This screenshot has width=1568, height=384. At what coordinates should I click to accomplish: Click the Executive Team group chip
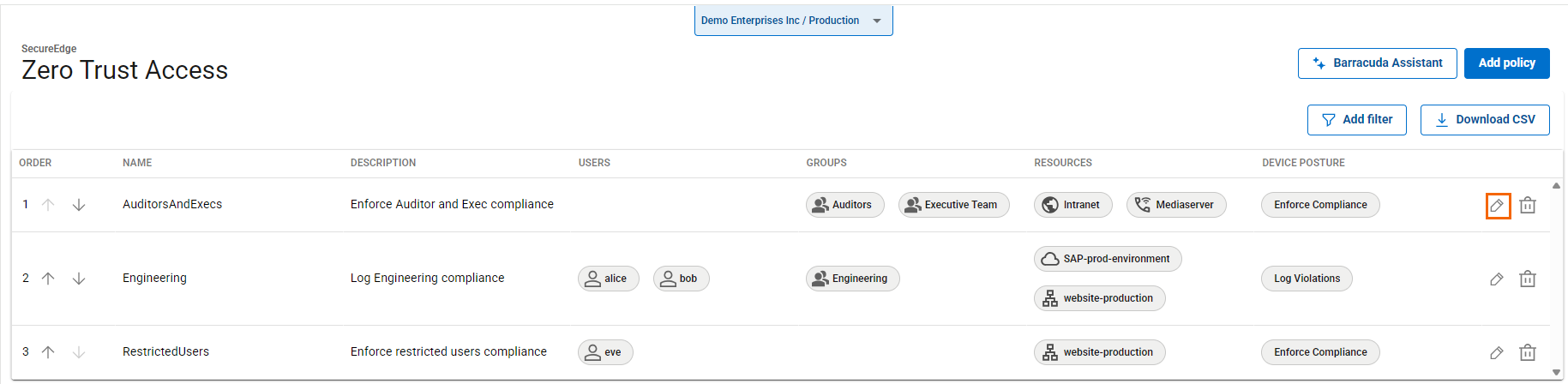coord(953,205)
